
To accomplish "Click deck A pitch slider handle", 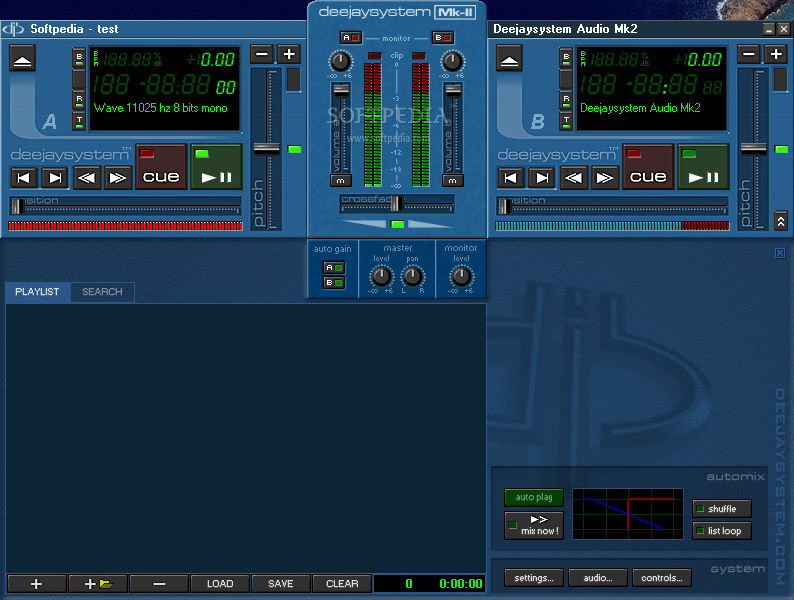I will 266,149.
